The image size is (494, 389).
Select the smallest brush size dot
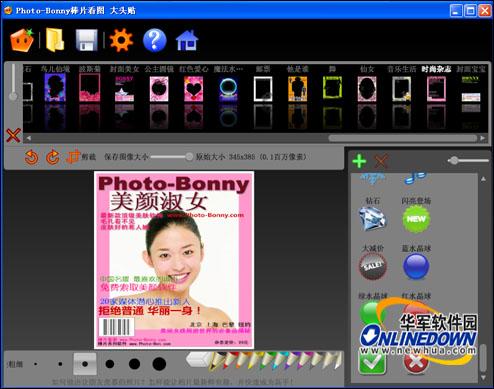click(36, 364)
